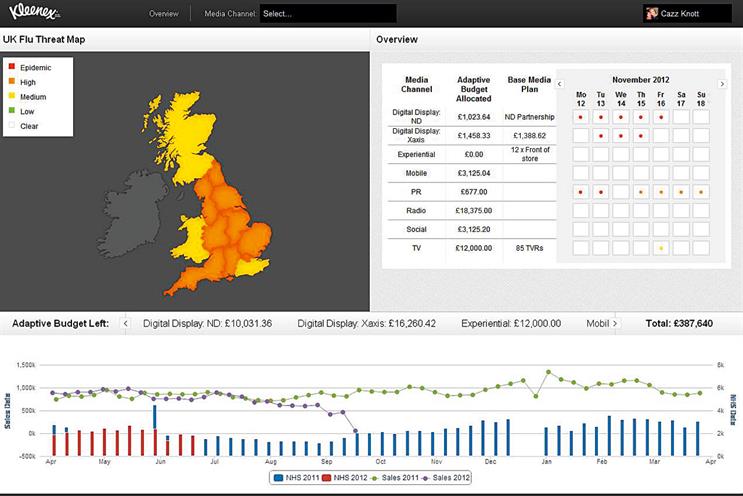
Task: Click the Social channel row label
Action: point(416,229)
